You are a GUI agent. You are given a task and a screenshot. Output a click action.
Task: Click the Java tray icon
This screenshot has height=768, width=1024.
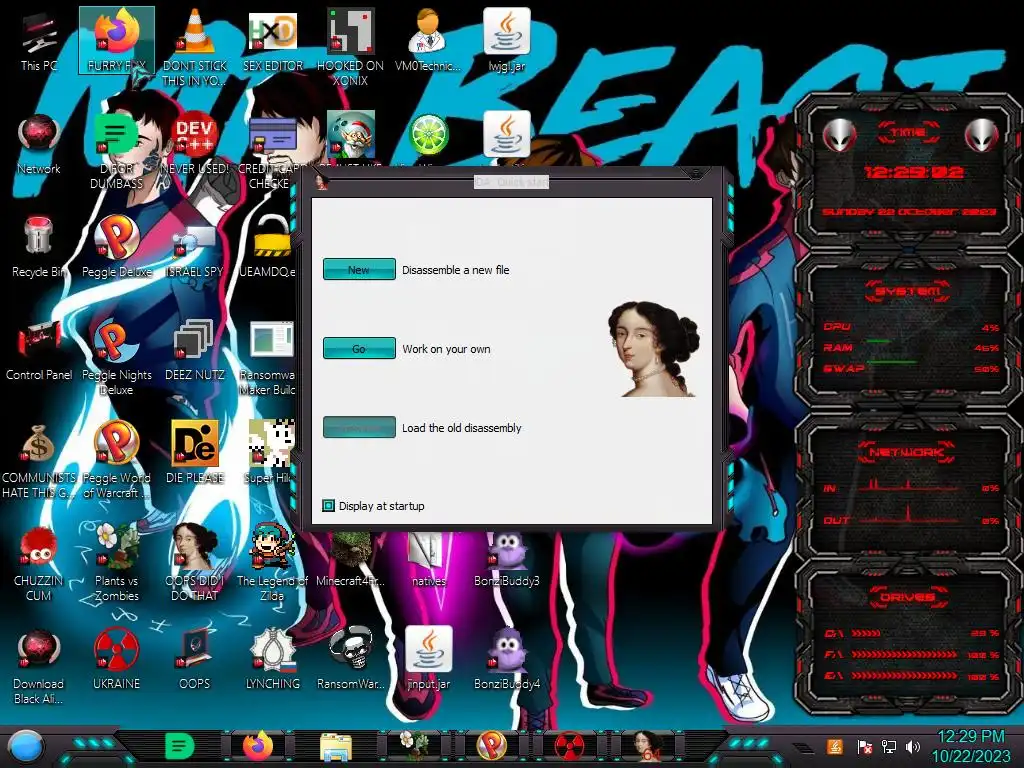[x=835, y=746]
